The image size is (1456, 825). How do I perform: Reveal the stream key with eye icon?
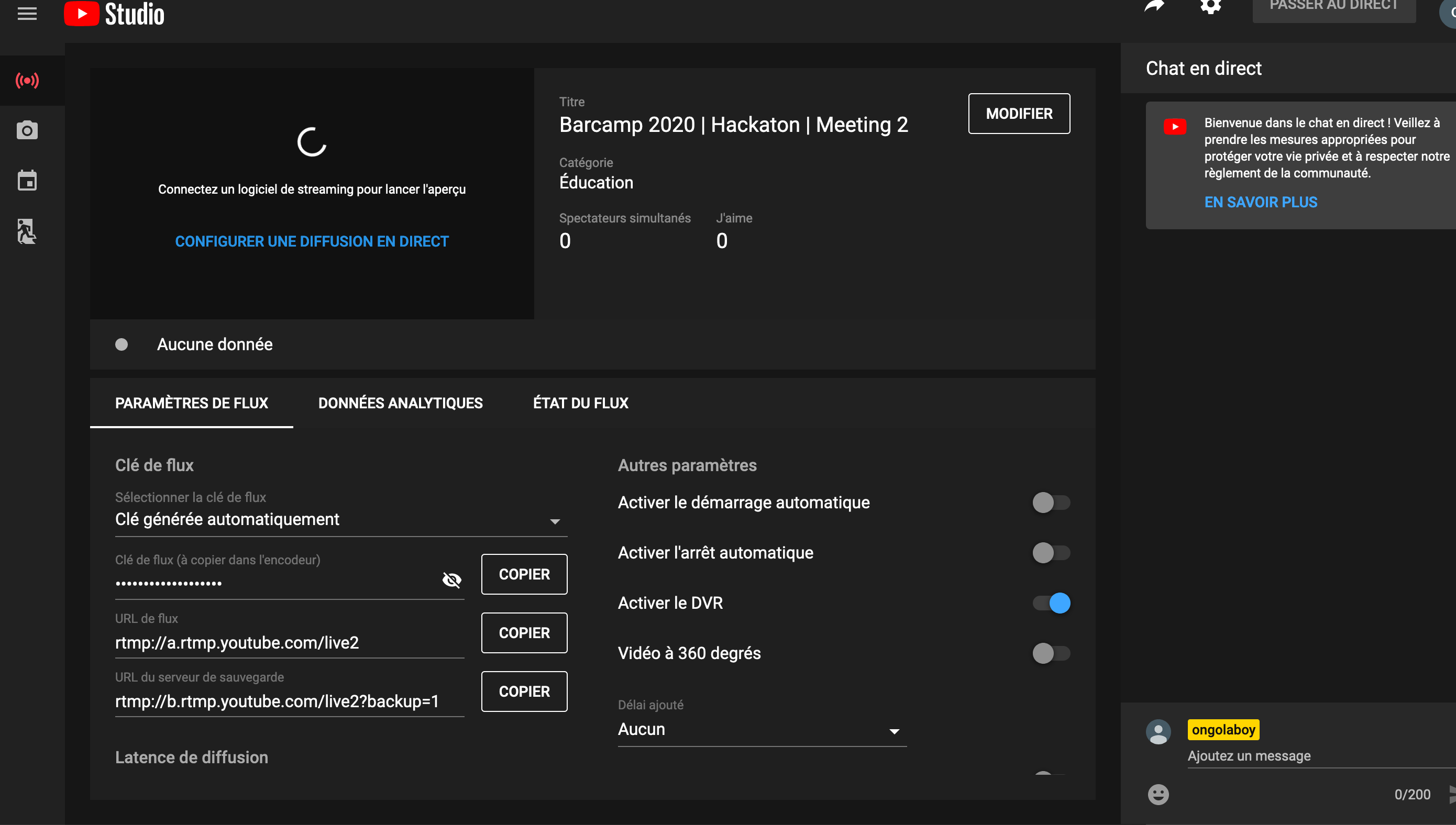pyautogui.click(x=451, y=579)
